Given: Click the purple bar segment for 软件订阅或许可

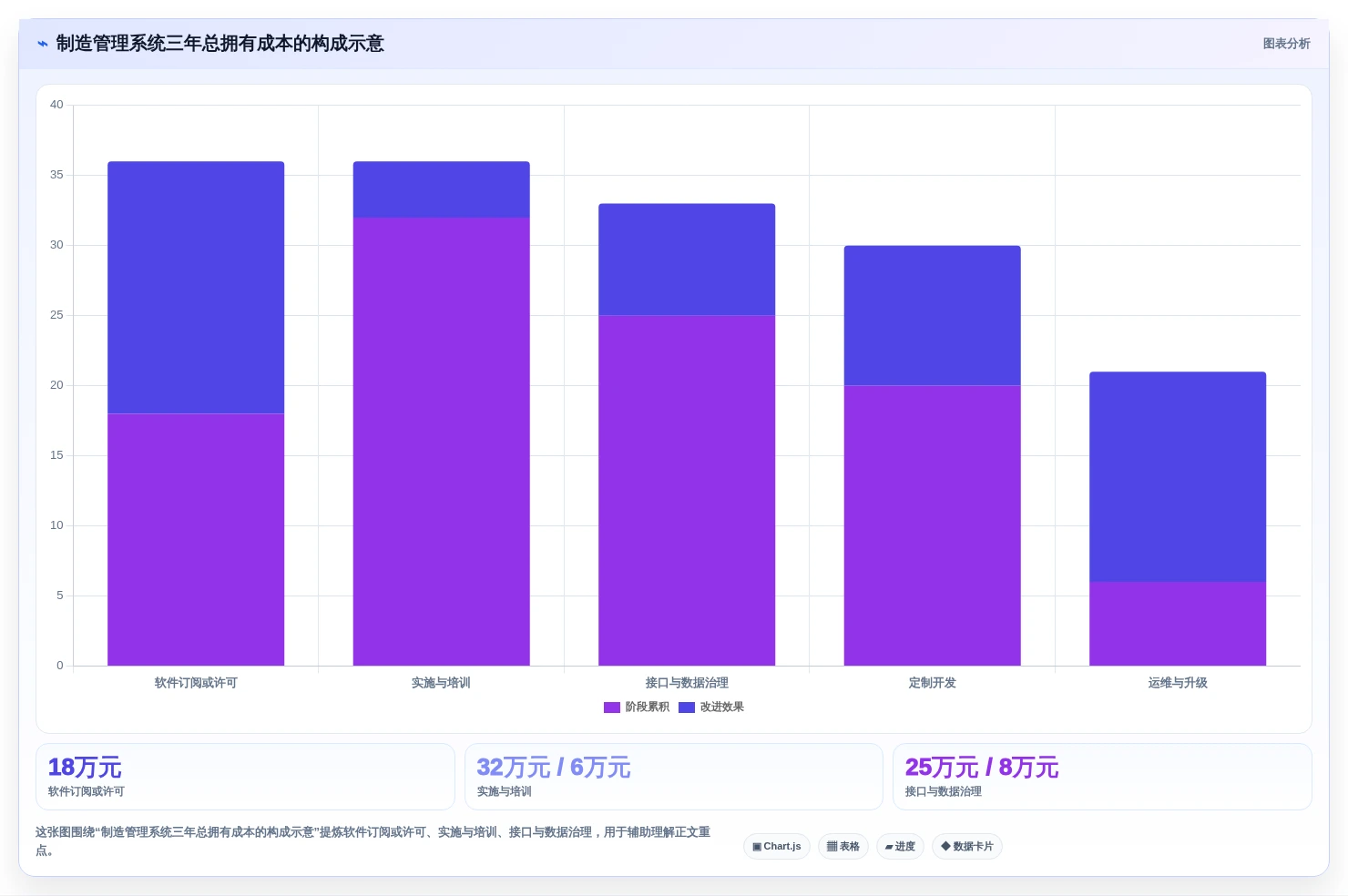Looking at the screenshot, I should click(196, 539).
